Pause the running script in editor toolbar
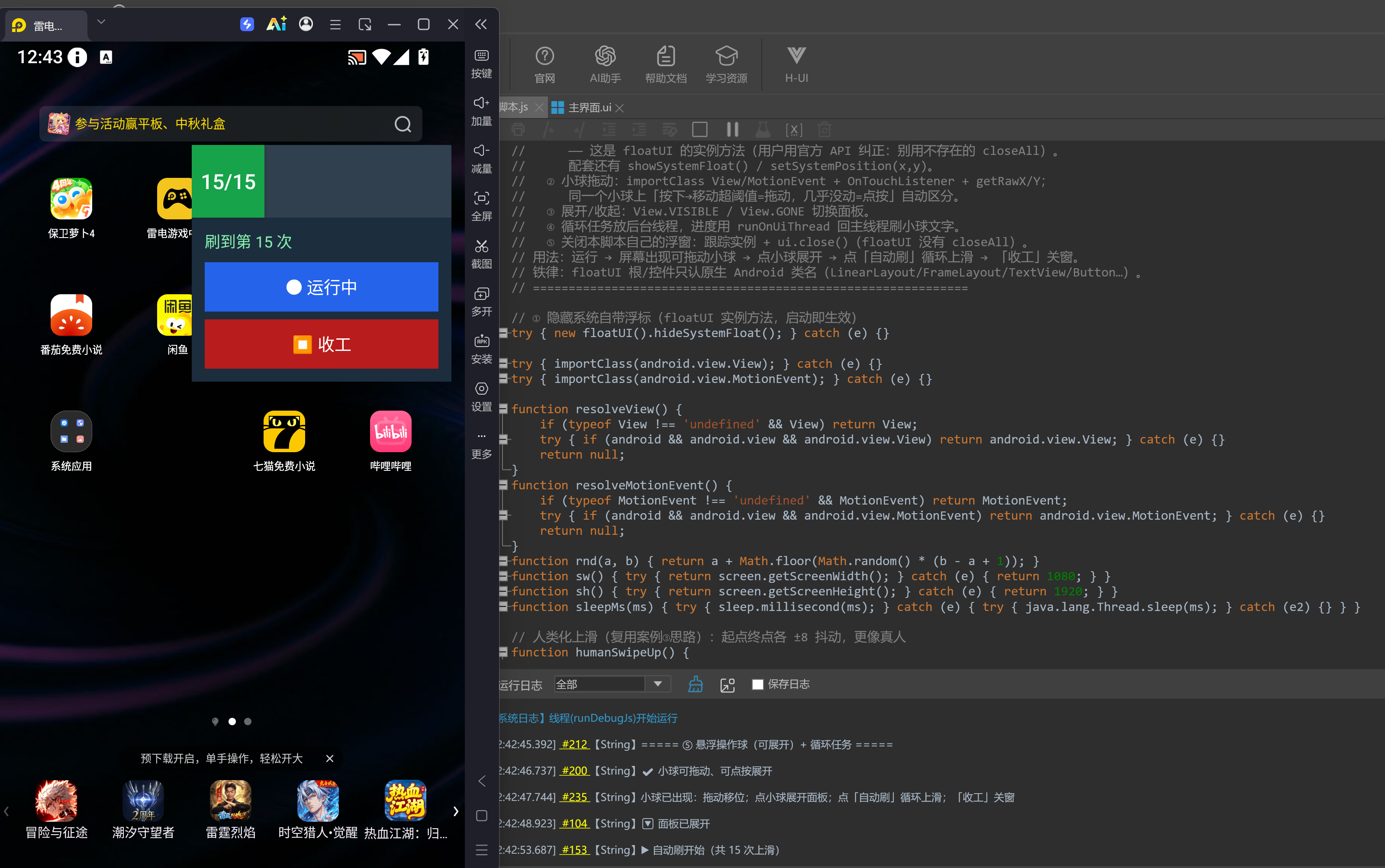The image size is (1385, 868). [732, 130]
